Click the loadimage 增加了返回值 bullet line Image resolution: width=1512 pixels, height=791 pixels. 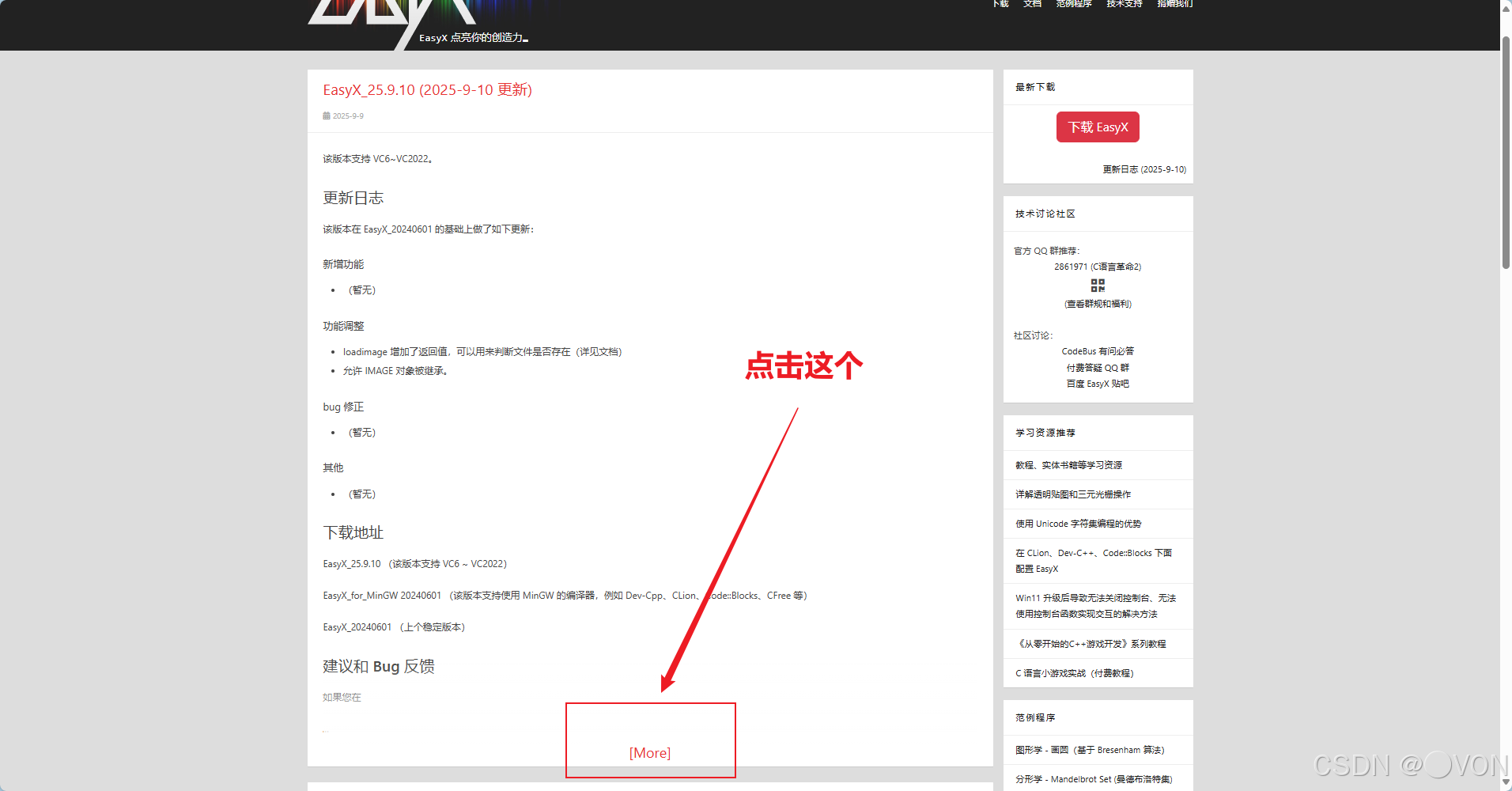[x=482, y=352]
